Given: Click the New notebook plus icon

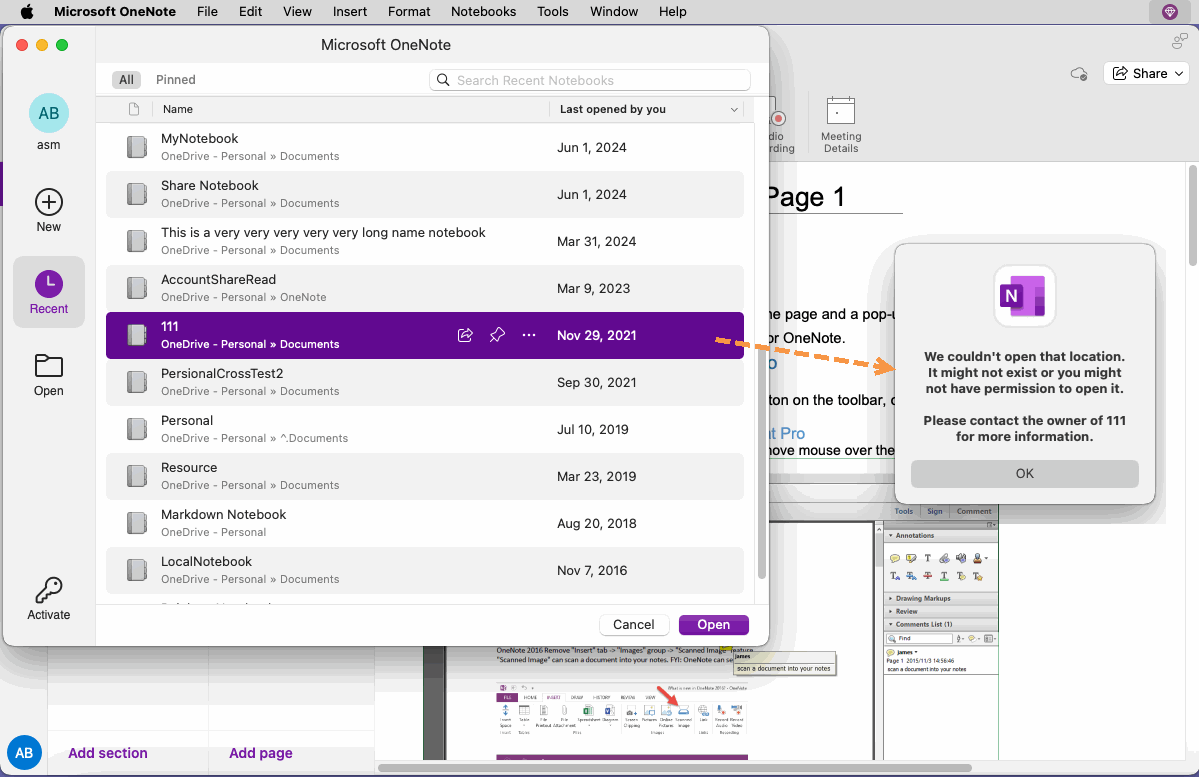Looking at the screenshot, I should pyautogui.click(x=49, y=203).
